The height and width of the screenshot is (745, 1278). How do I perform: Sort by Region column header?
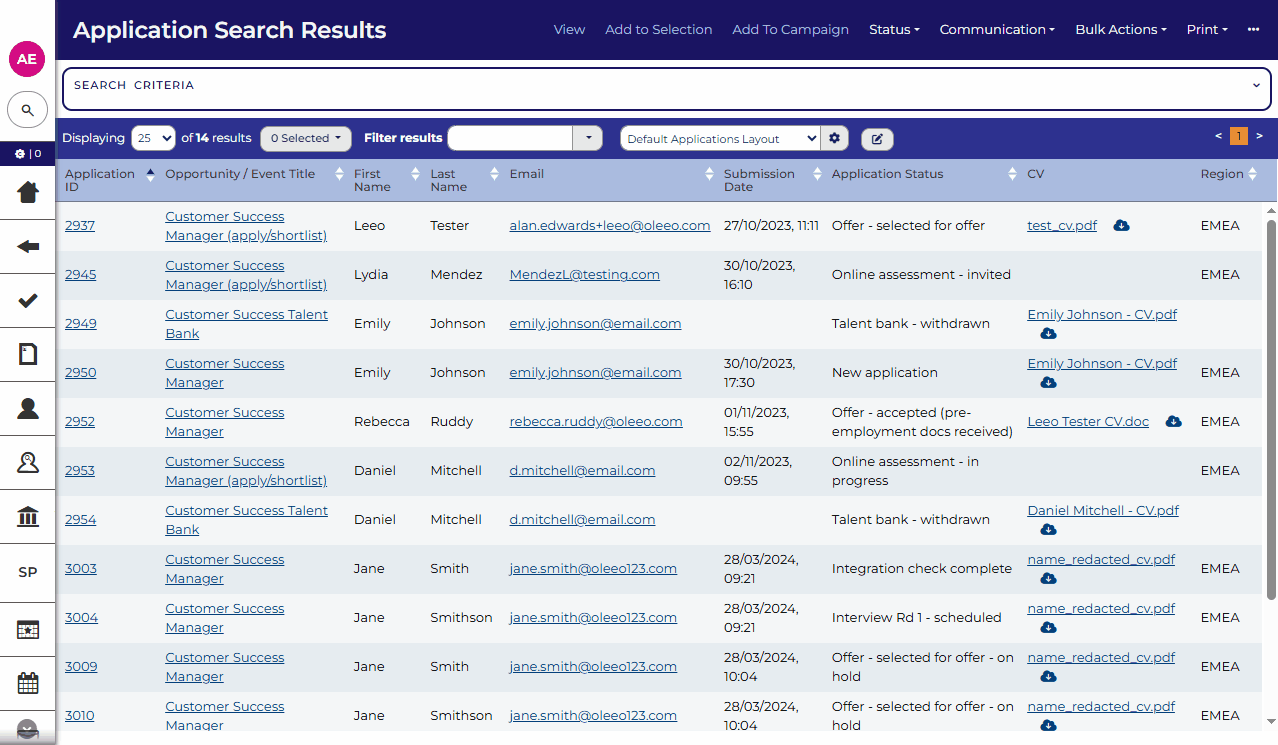click(x=1222, y=174)
